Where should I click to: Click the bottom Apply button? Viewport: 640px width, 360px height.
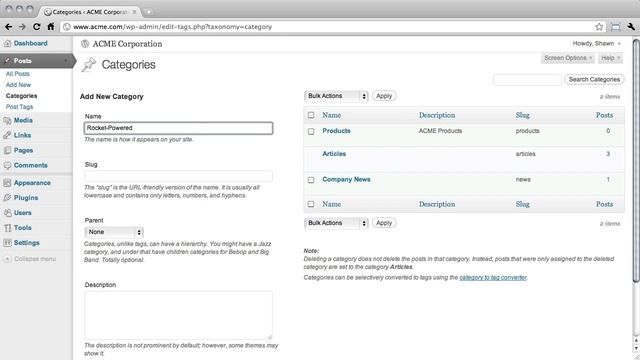(x=384, y=223)
